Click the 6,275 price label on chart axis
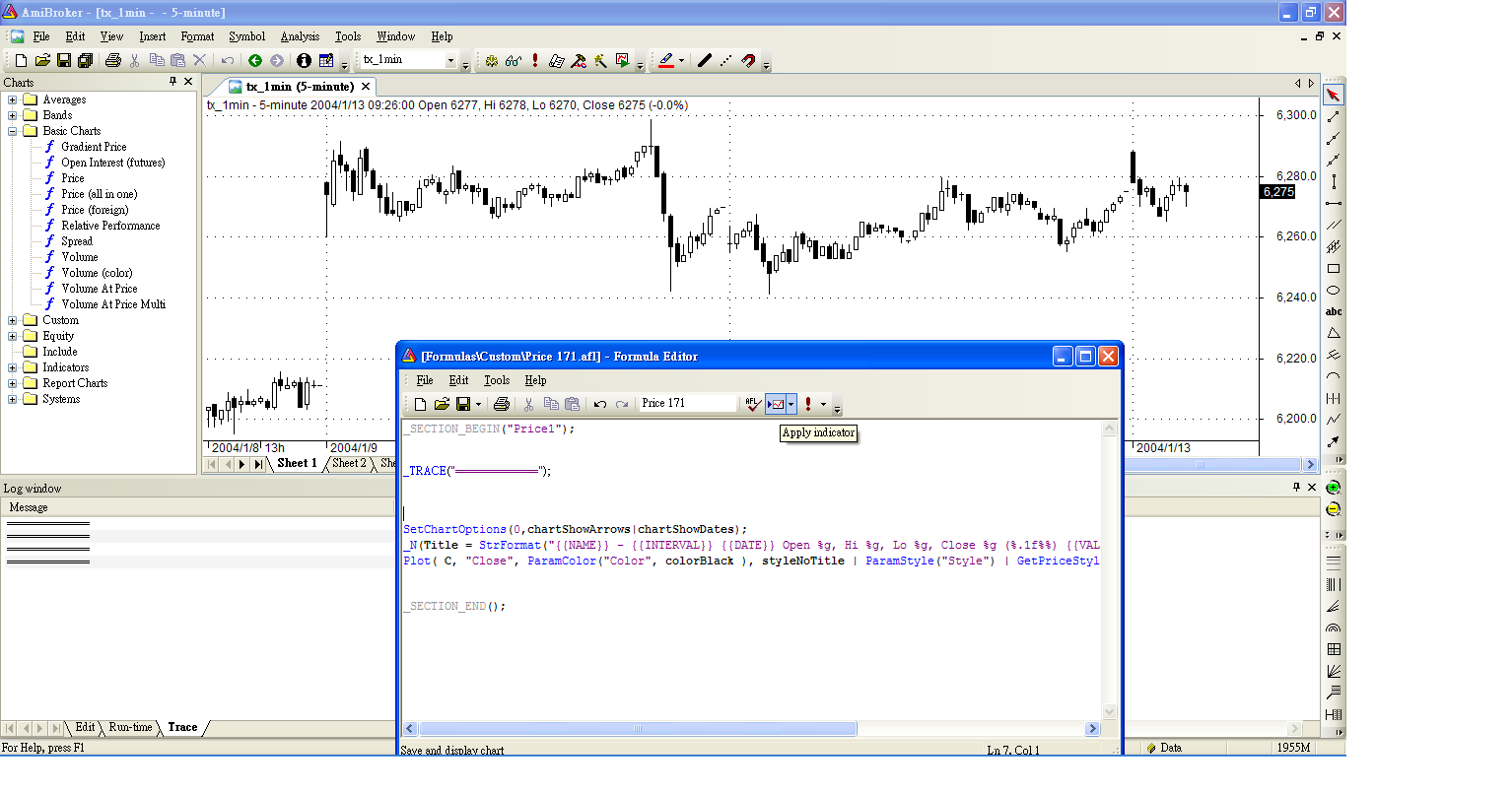1512x793 pixels. [x=1278, y=192]
